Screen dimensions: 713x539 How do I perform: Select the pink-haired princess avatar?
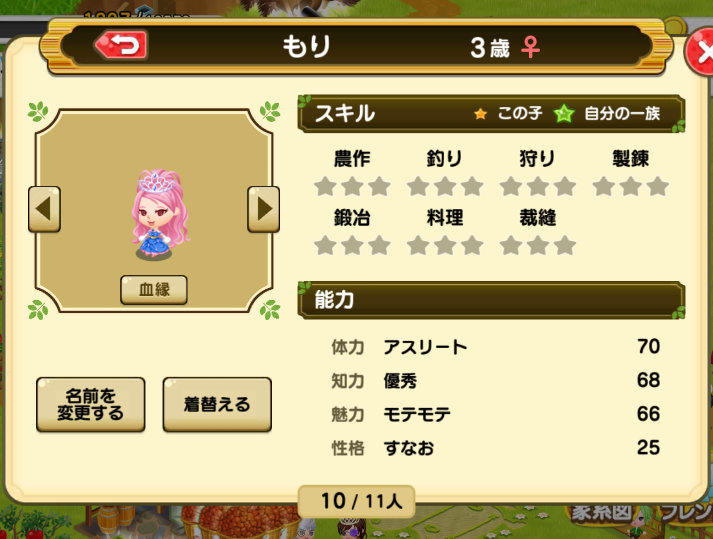(x=158, y=214)
